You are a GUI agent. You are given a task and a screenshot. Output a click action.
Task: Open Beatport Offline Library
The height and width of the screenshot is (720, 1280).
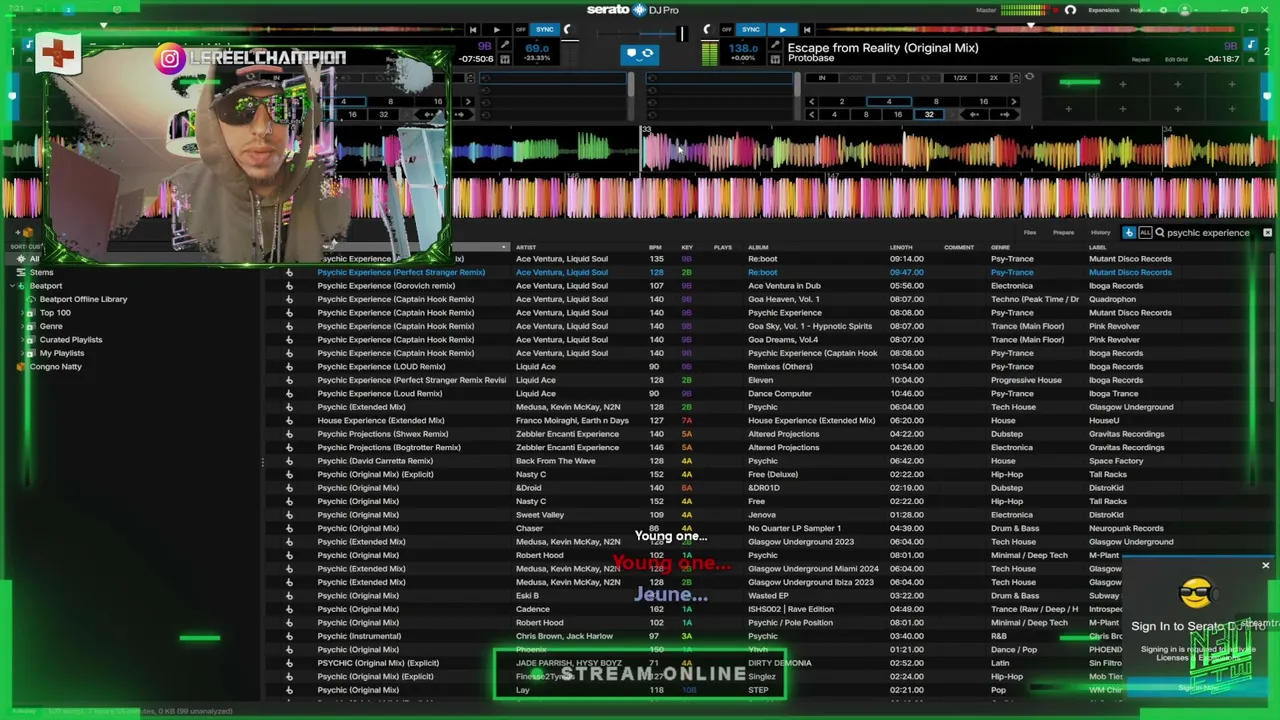[83, 299]
